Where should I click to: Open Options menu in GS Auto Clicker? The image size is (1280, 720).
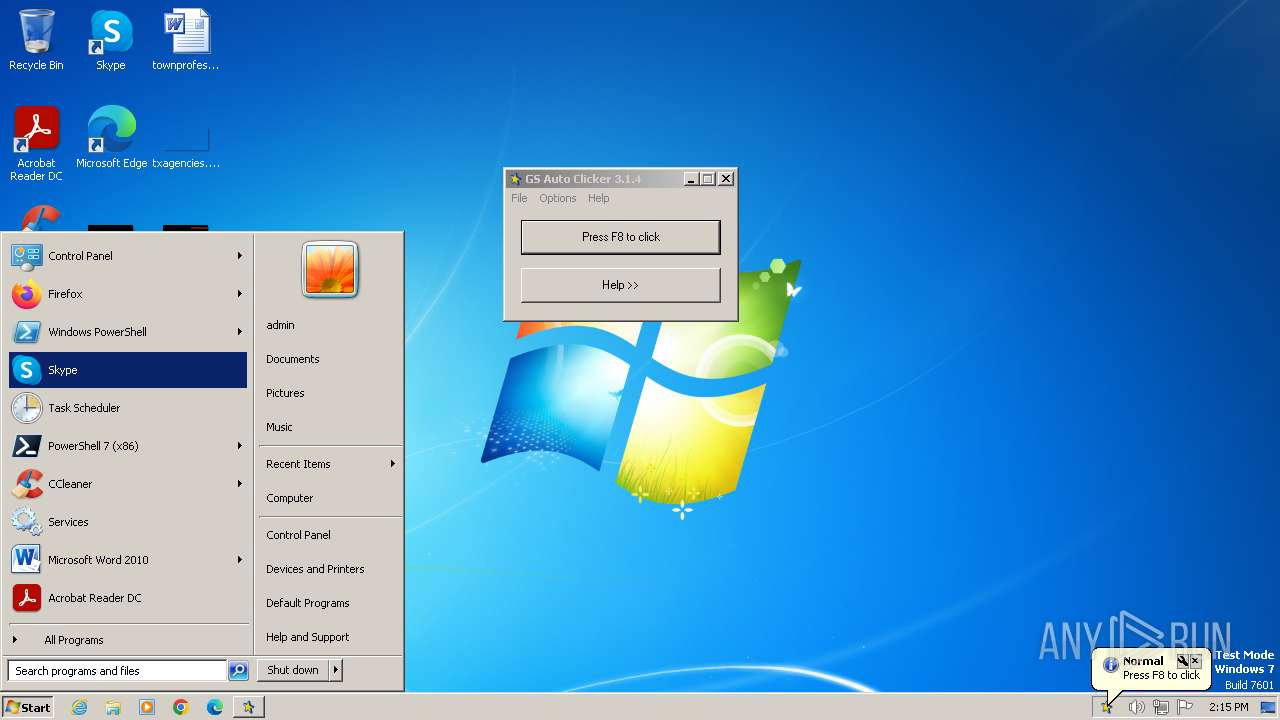pos(558,198)
